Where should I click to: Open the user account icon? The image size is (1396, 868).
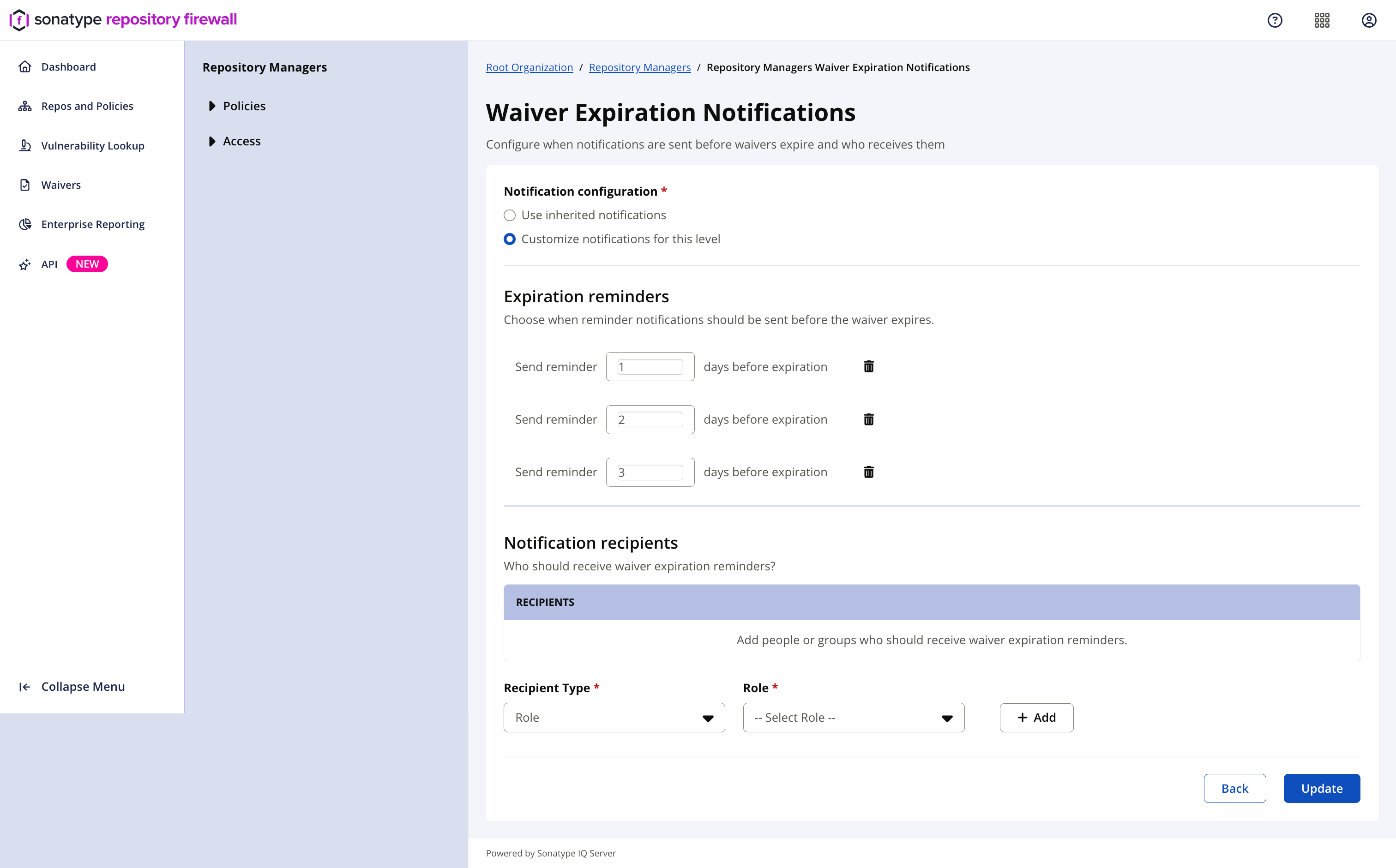(x=1369, y=21)
